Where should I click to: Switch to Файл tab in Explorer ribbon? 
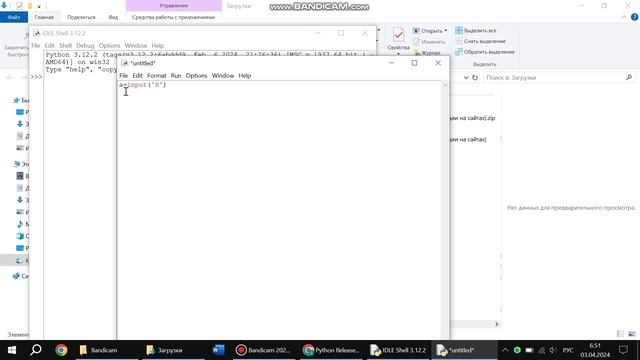coord(14,17)
